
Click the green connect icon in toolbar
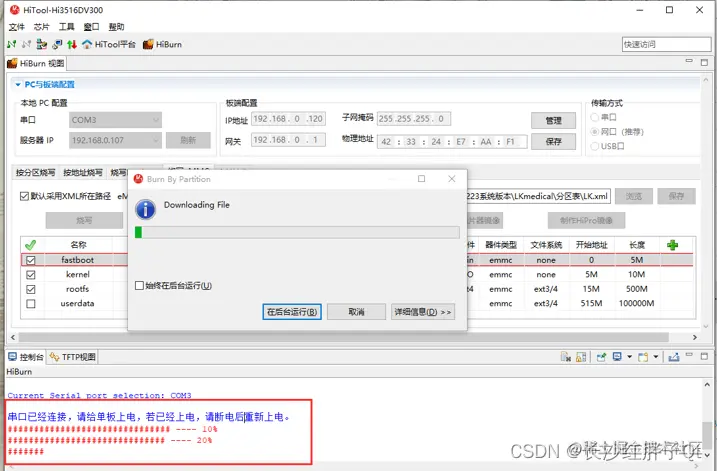pyautogui.click(x=12, y=44)
